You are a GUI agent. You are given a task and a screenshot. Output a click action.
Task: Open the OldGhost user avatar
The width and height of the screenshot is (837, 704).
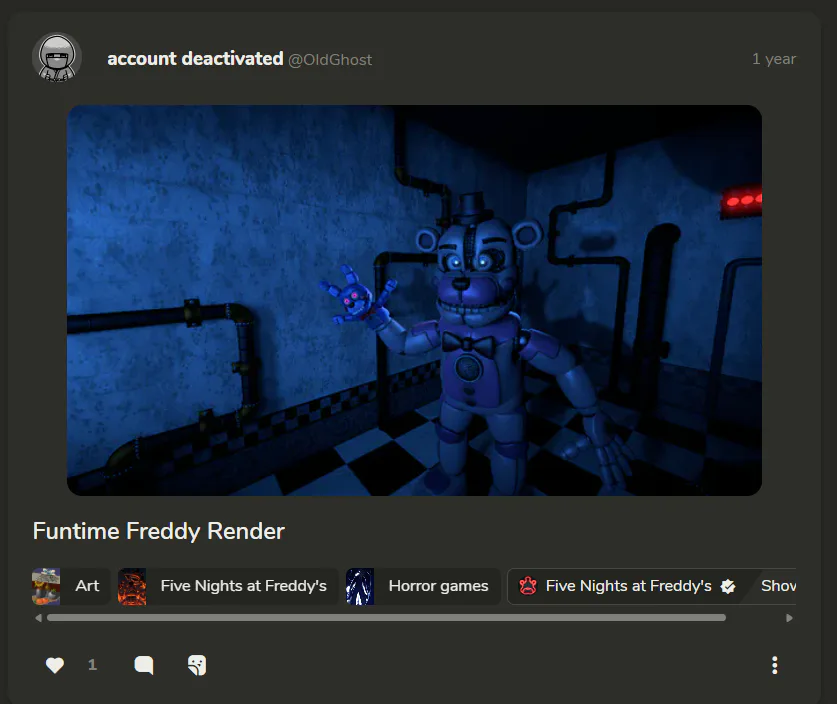coord(57,58)
